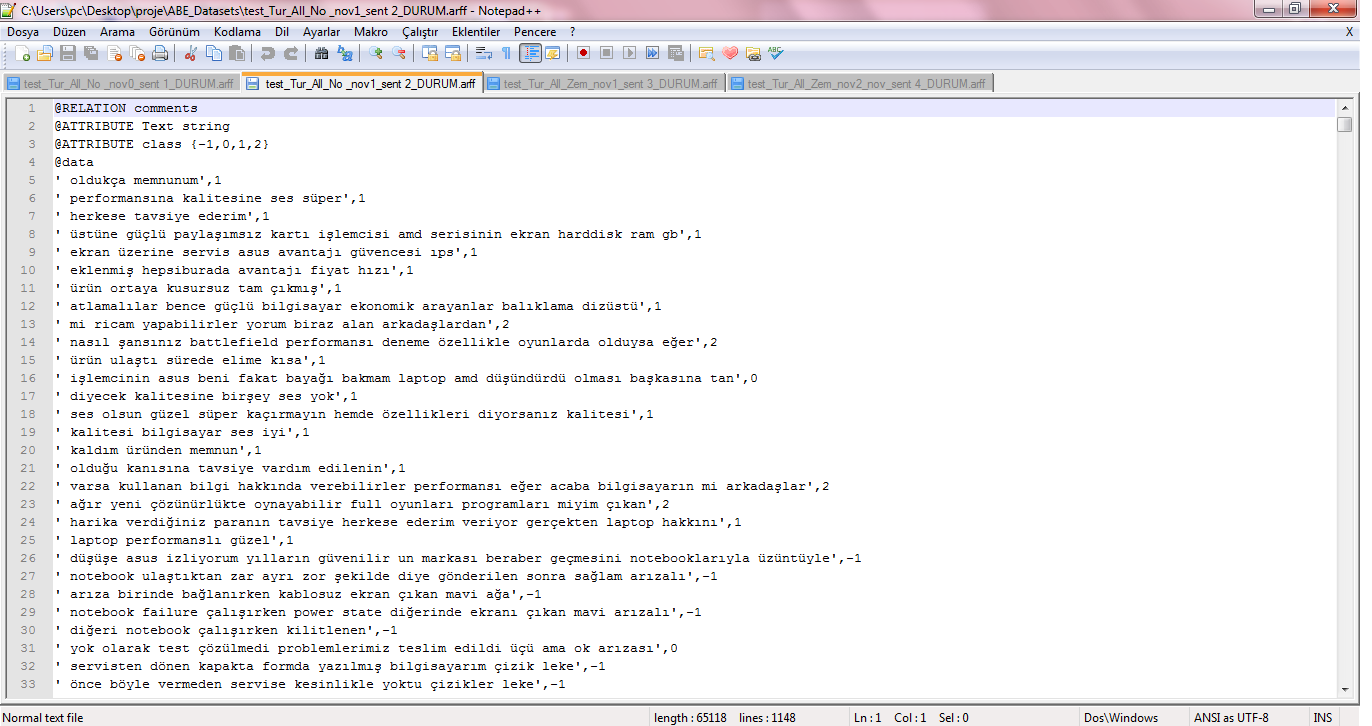Open the Çalıştır menu
1372x726 pixels.
(420, 32)
